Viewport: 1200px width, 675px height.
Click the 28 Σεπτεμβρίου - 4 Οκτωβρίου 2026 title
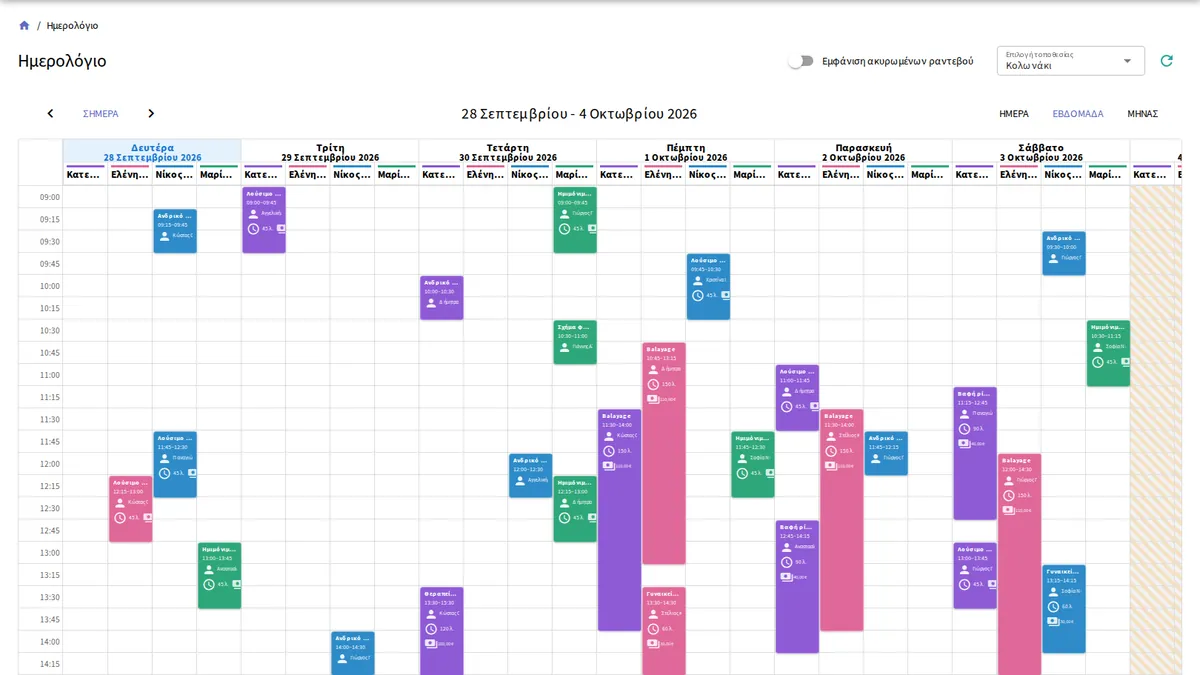tap(579, 114)
